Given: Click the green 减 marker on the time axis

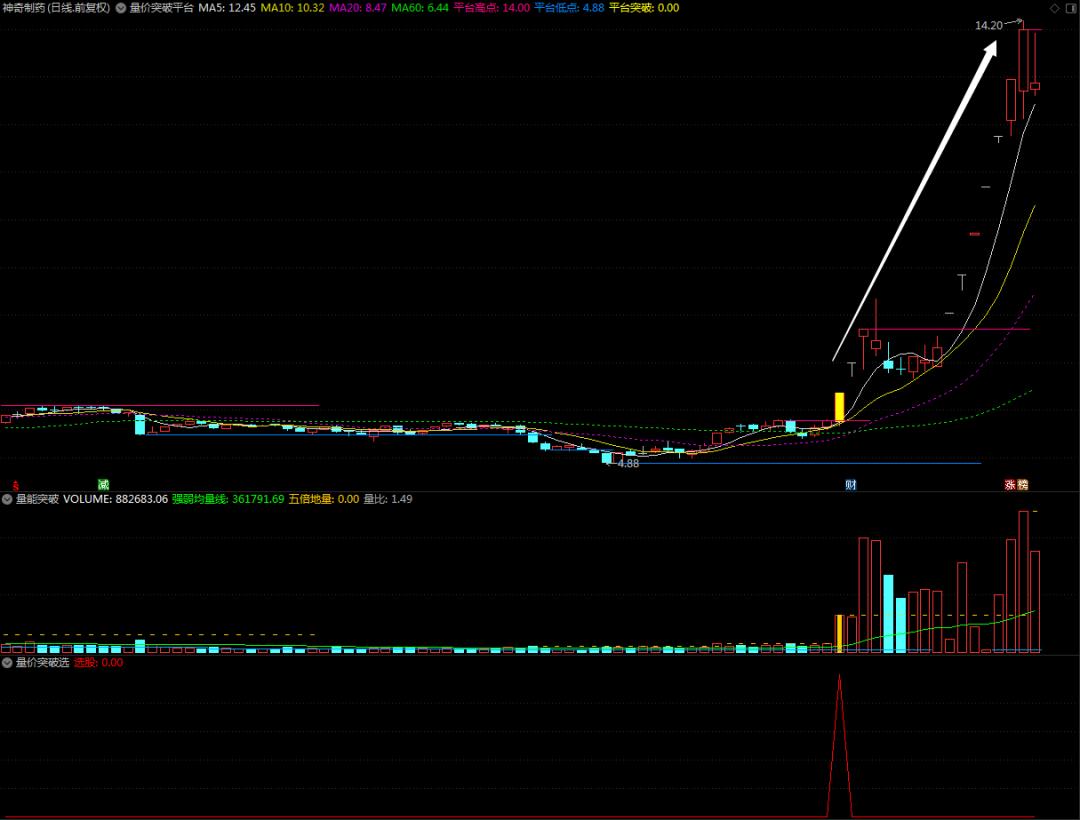Looking at the screenshot, I should tap(103, 485).
